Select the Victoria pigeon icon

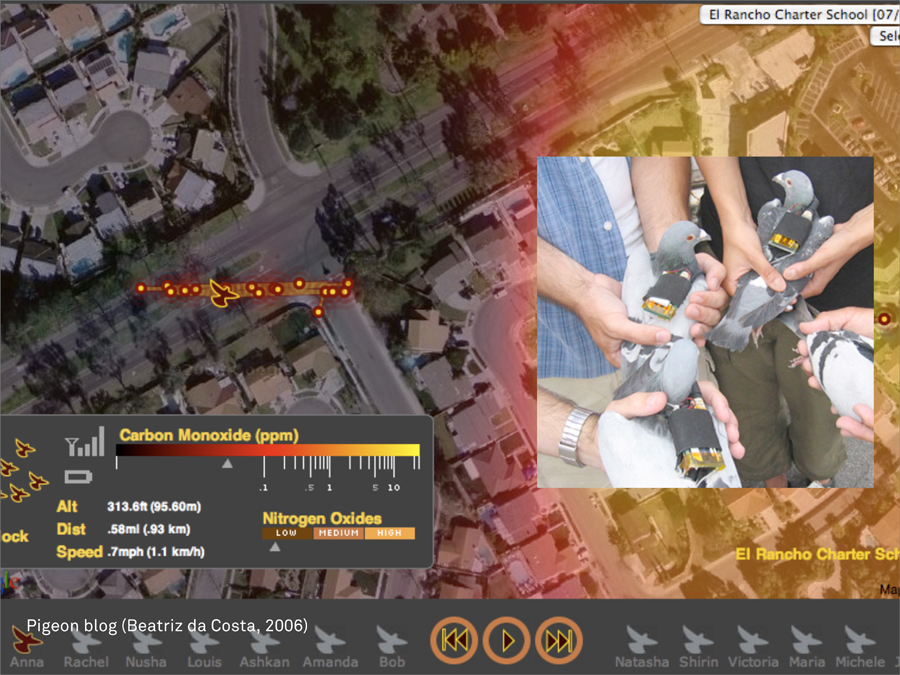752,641
